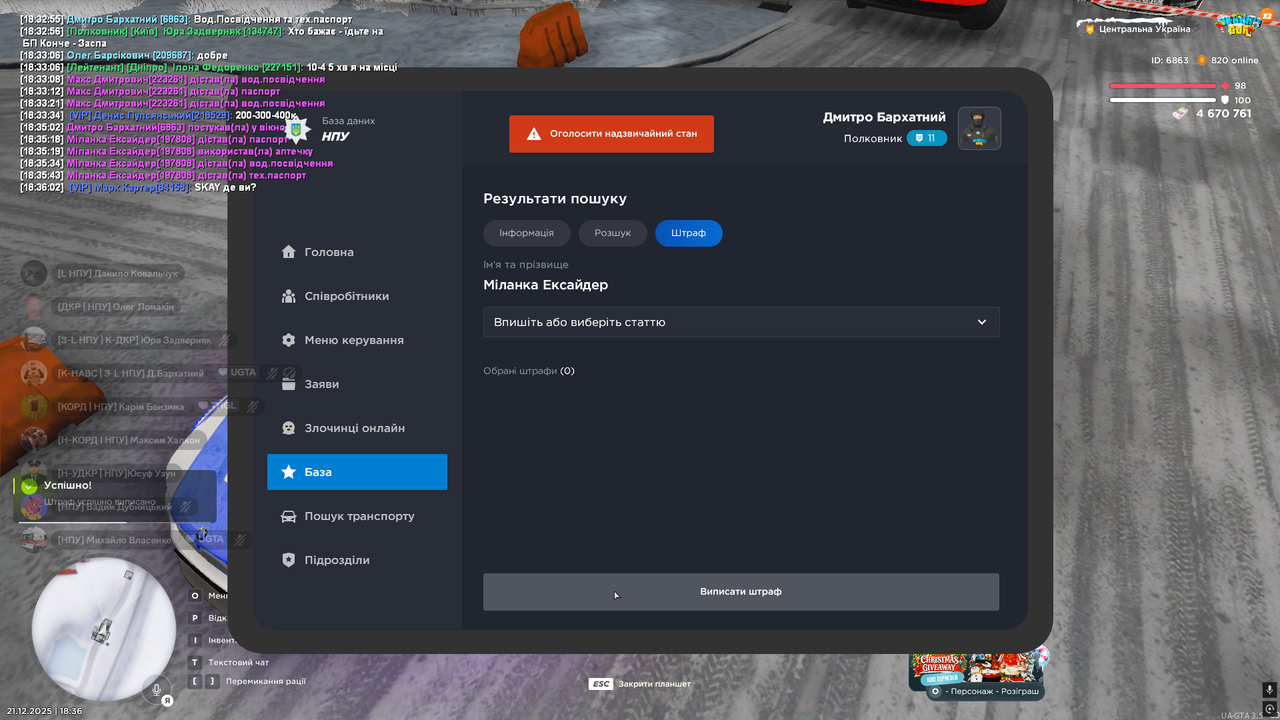Switch to the Інформація tab
Screen dimensions: 1280x720
tap(527, 233)
